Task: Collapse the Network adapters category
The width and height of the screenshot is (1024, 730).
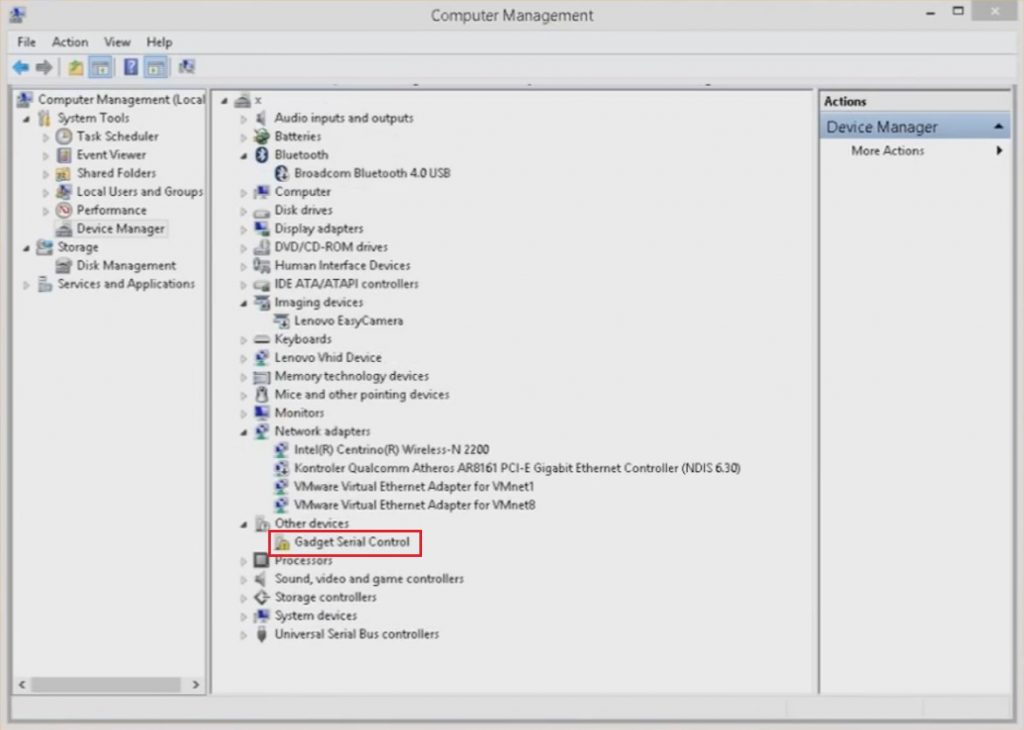Action: pyautogui.click(x=246, y=430)
